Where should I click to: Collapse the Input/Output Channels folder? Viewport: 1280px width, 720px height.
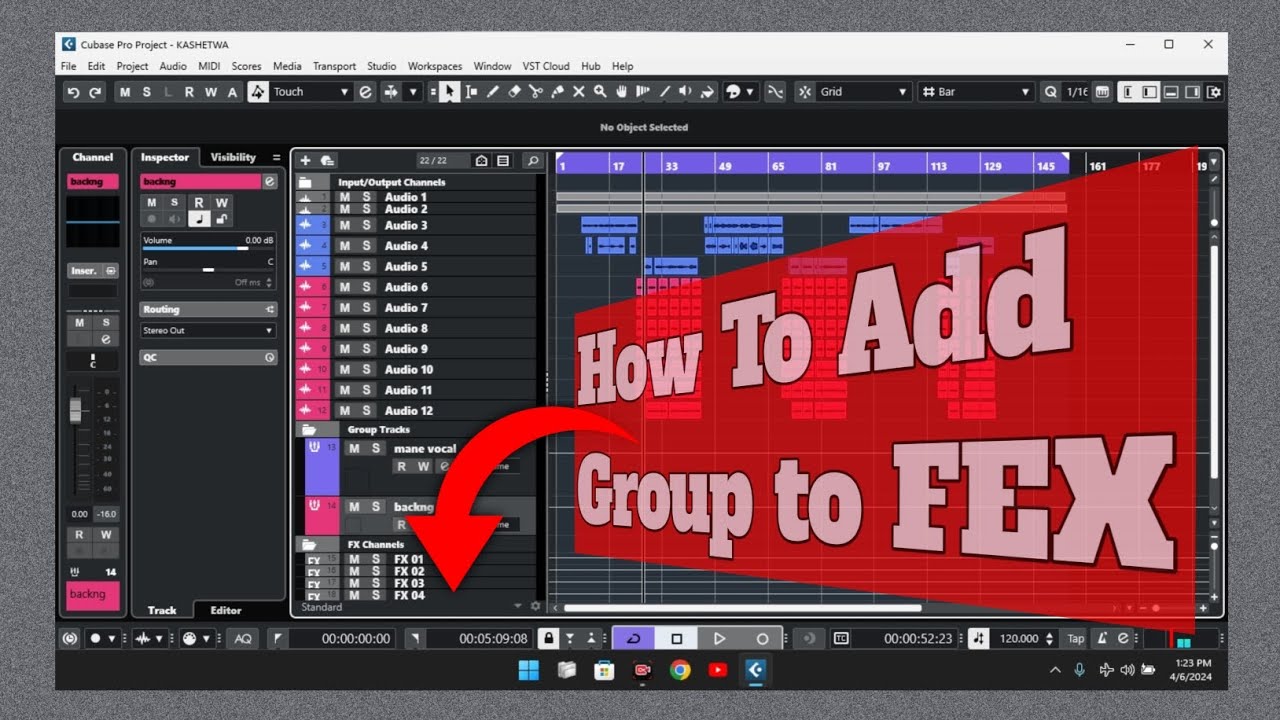pyautogui.click(x=306, y=182)
